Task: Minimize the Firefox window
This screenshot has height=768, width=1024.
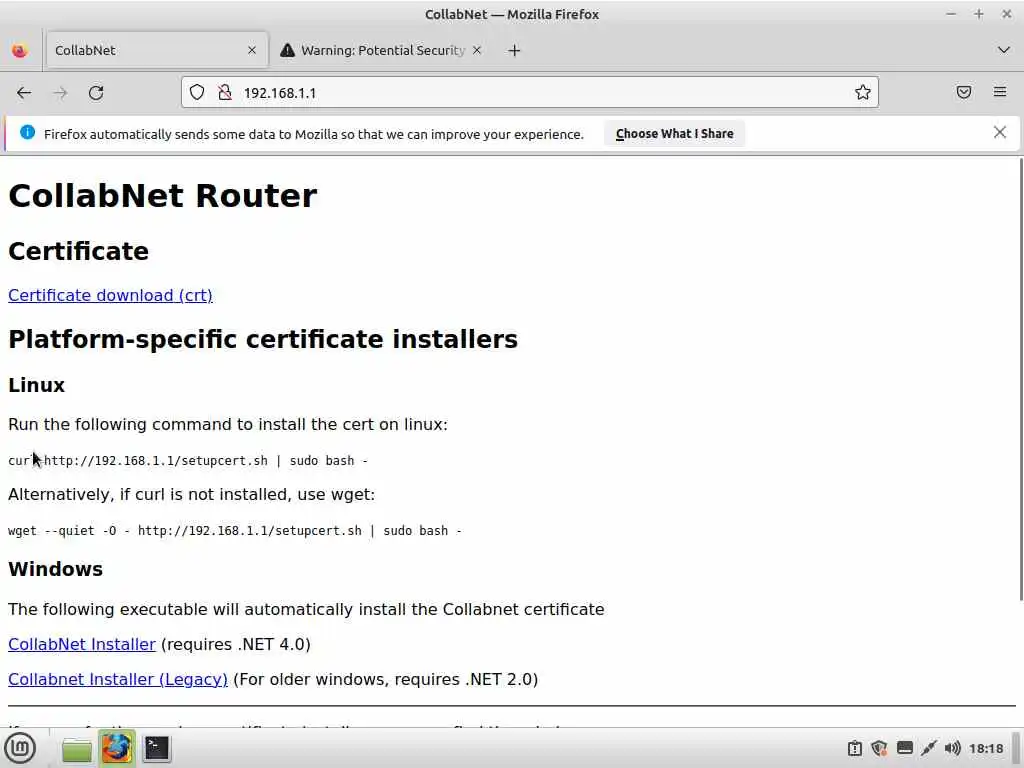Action: click(951, 14)
